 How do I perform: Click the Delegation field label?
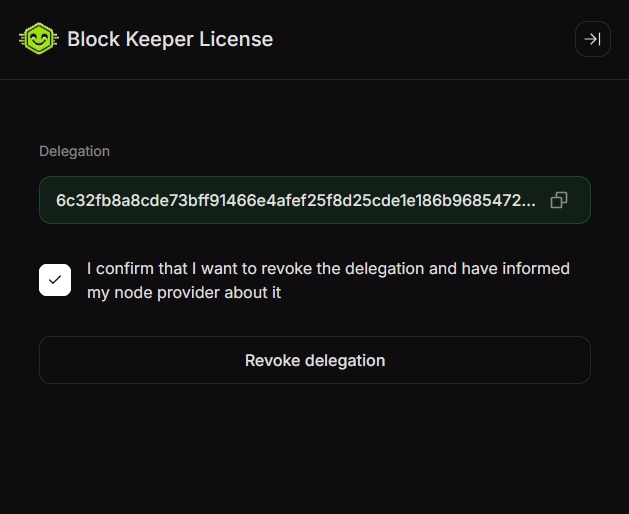click(74, 151)
